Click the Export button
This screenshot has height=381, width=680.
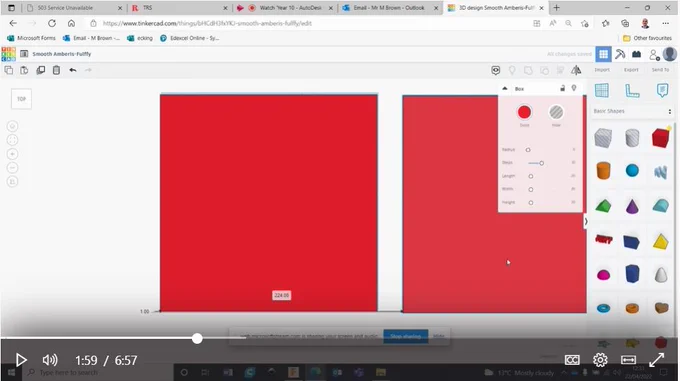(x=631, y=70)
